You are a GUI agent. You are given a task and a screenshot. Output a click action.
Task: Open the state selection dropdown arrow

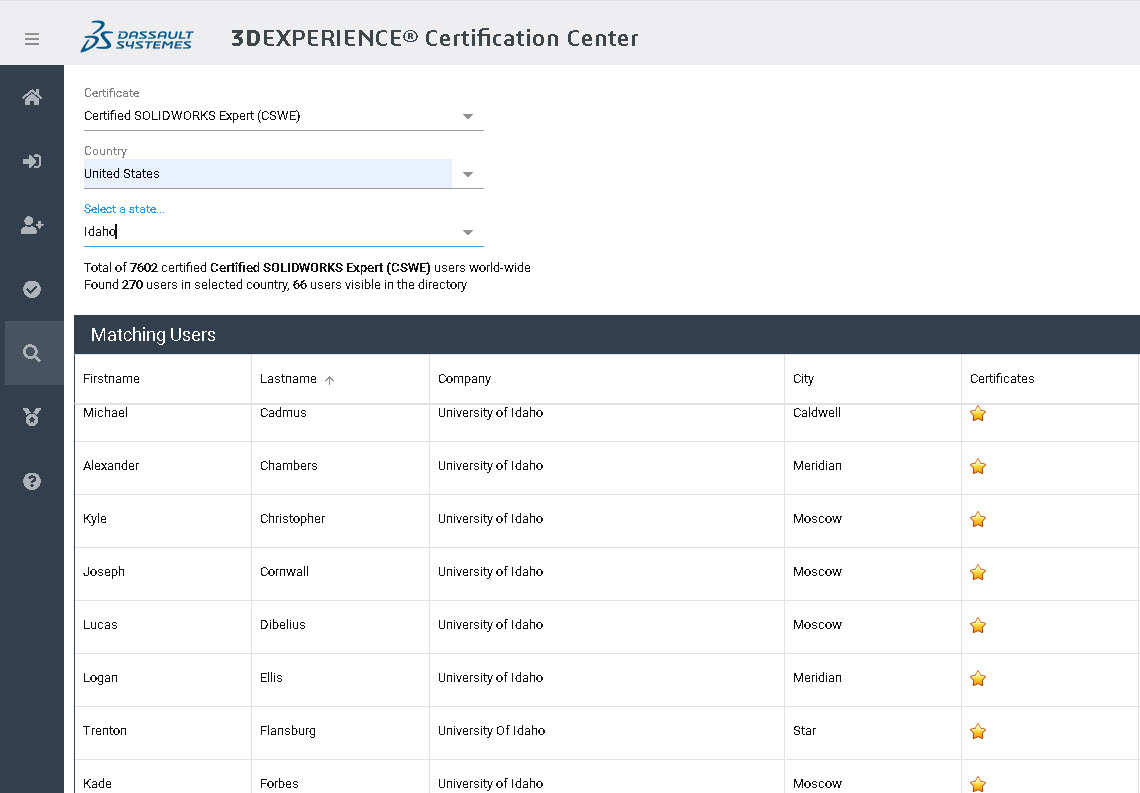[x=467, y=233]
